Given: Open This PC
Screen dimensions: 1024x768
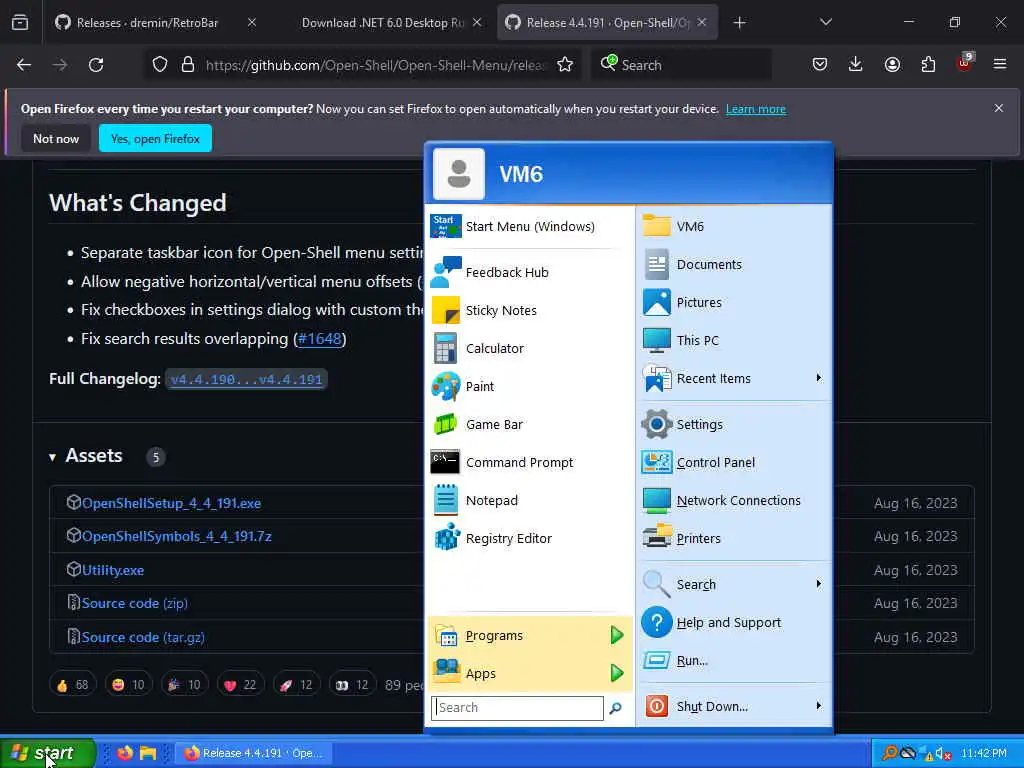Looking at the screenshot, I should click(x=735, y=340).
